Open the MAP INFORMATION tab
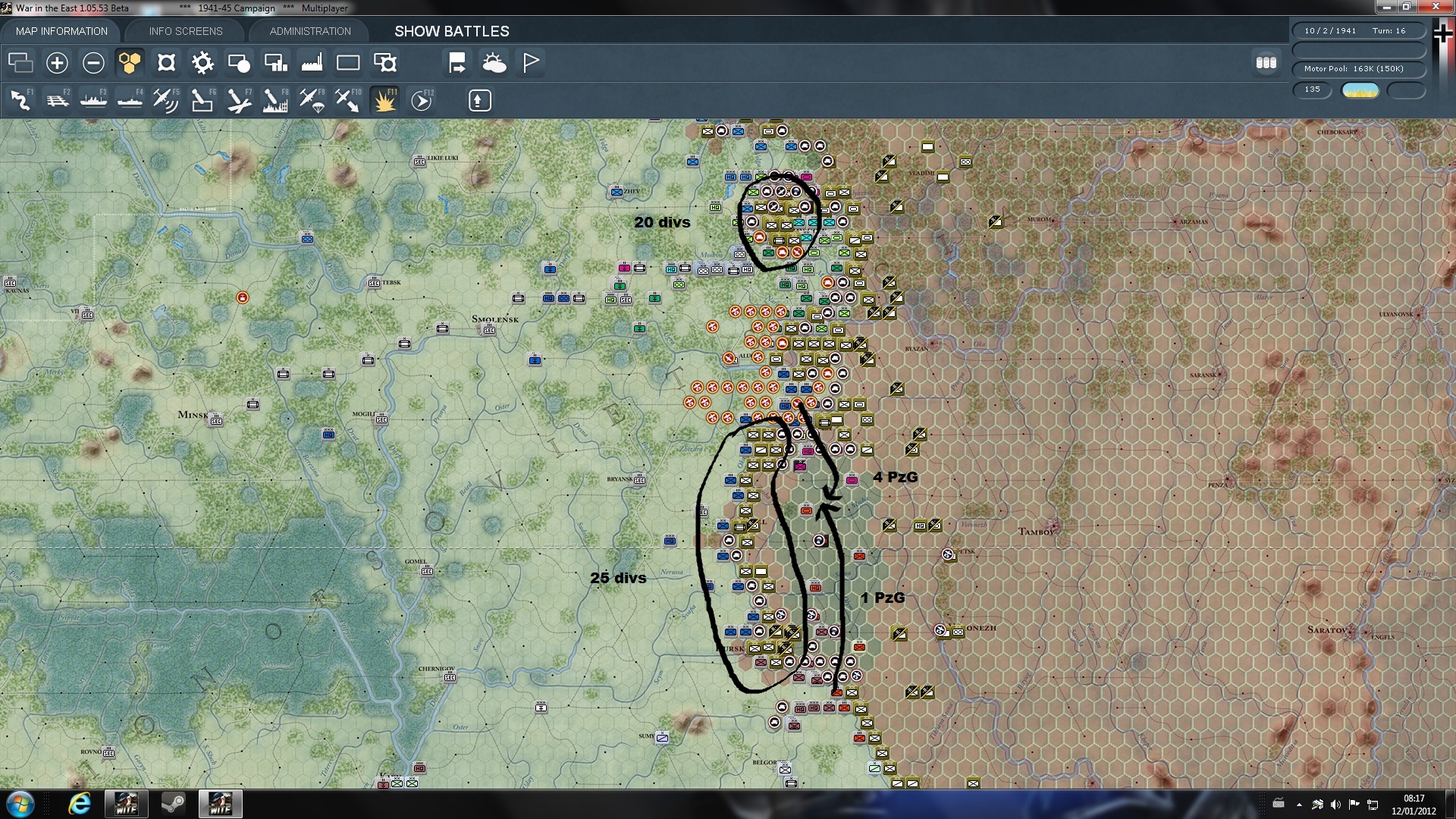This screenshot has width=1456, height=819. tap(61, 31)
